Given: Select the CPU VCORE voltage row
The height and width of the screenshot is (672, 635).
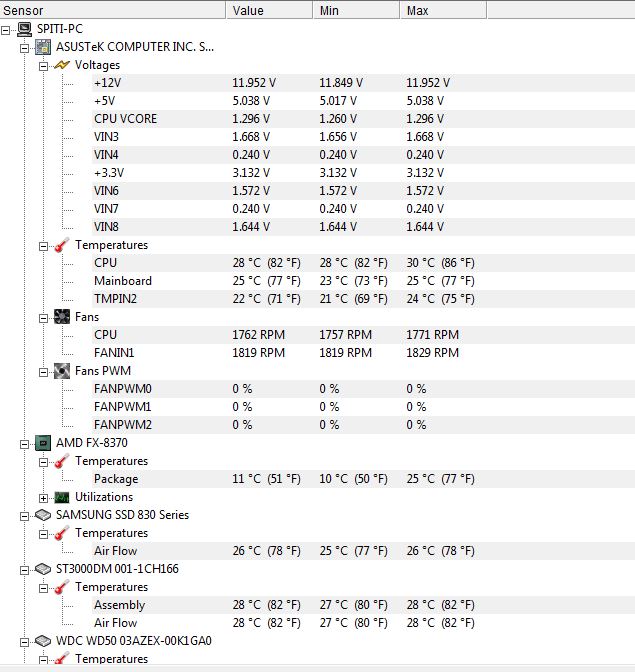Looking at the screenshot, I should click(318, 119).
